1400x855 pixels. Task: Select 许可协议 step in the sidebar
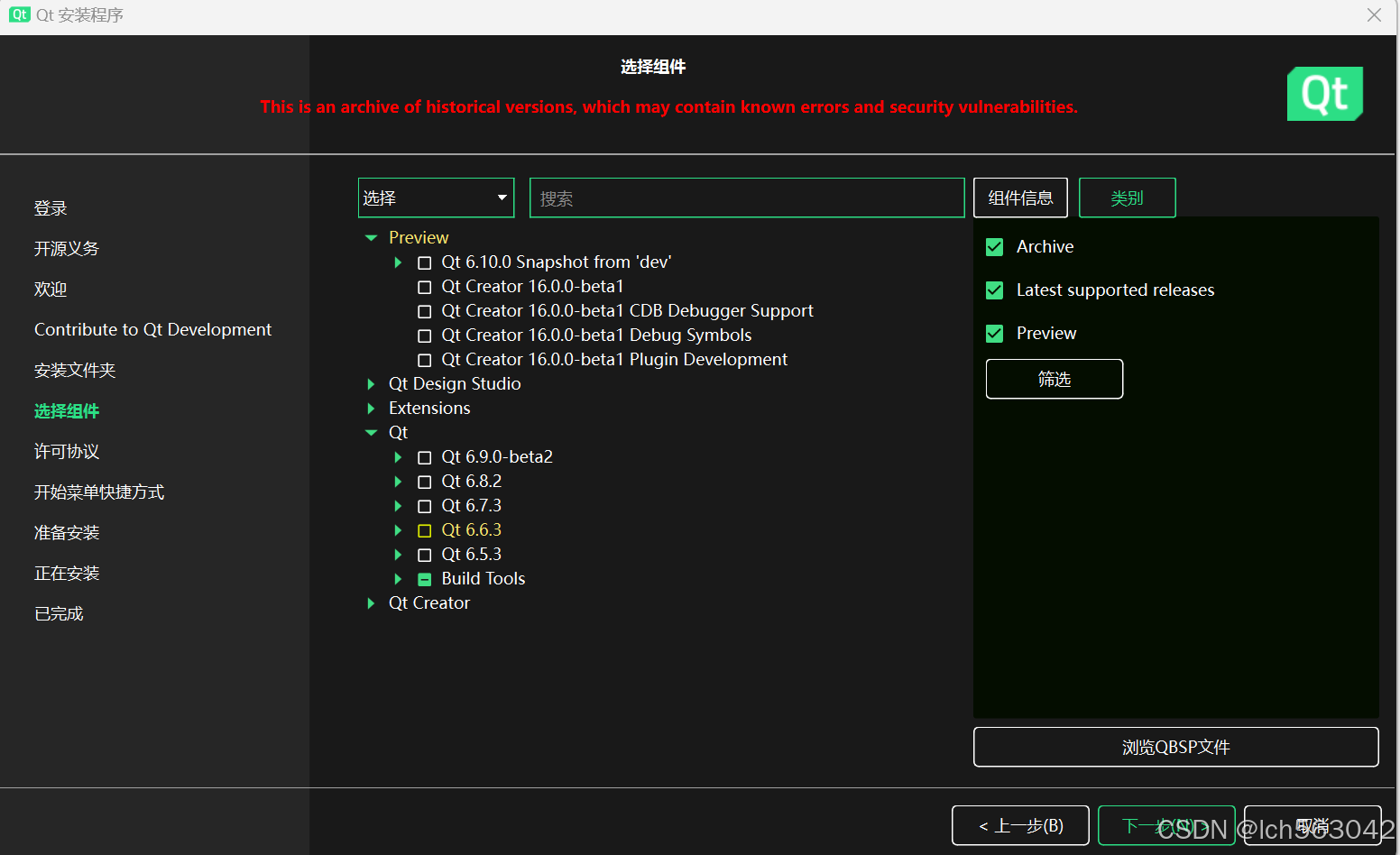pos(67,452)
